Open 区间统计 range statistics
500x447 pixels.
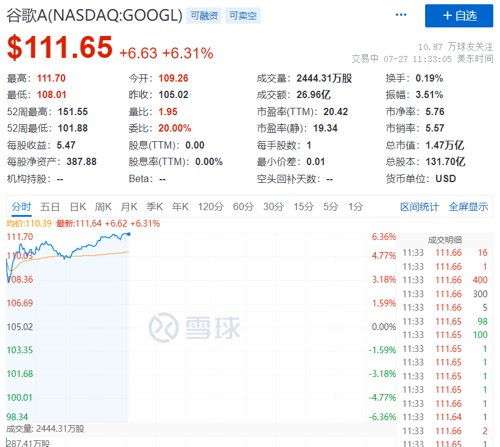(x=419, y=207)
